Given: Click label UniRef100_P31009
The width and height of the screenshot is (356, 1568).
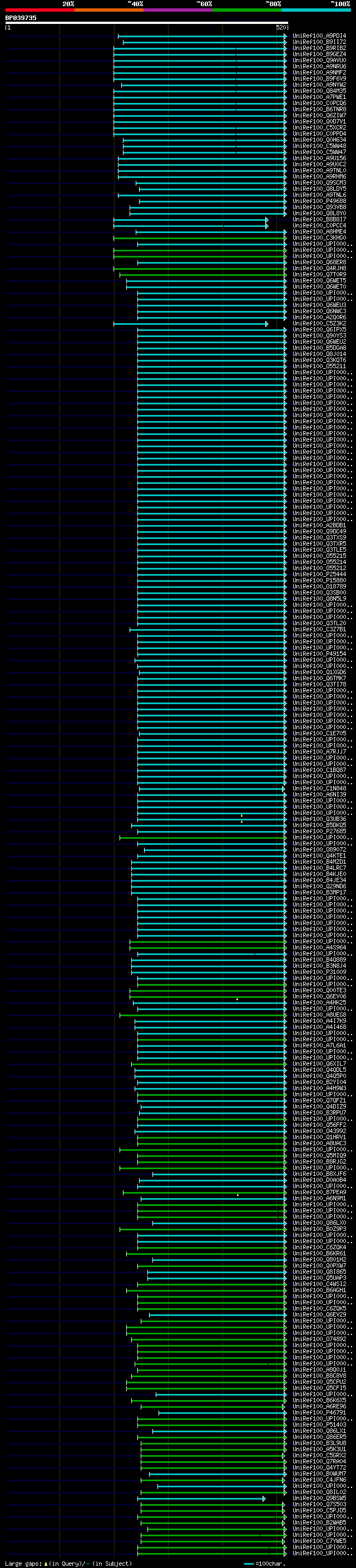Looking at the screenshot, I should pyautogui.click(x=319, y=972).
